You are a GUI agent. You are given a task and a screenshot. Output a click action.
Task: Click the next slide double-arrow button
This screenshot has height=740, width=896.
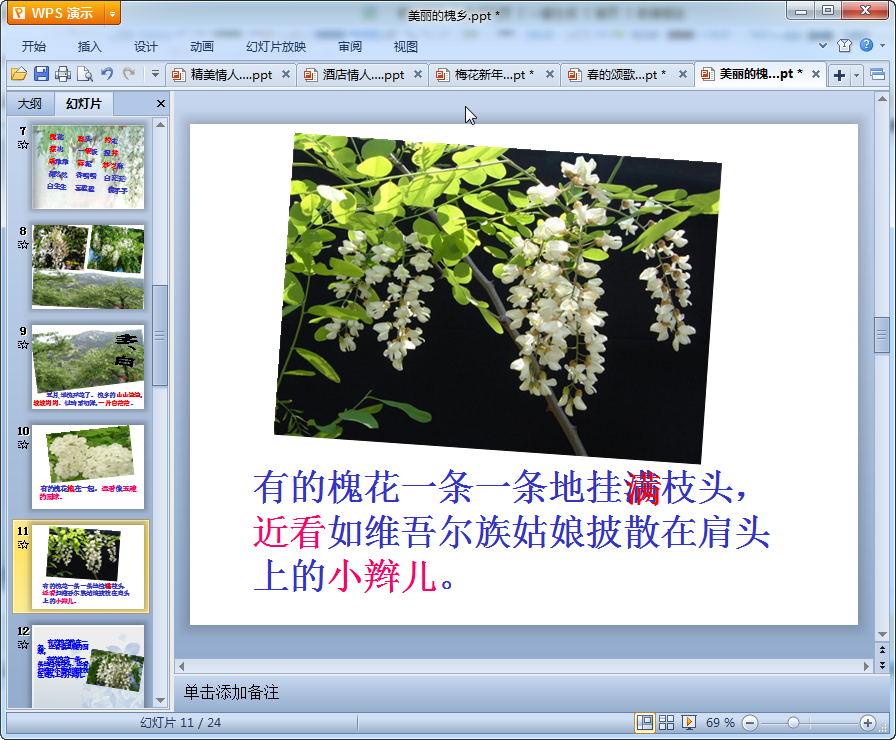882,665
